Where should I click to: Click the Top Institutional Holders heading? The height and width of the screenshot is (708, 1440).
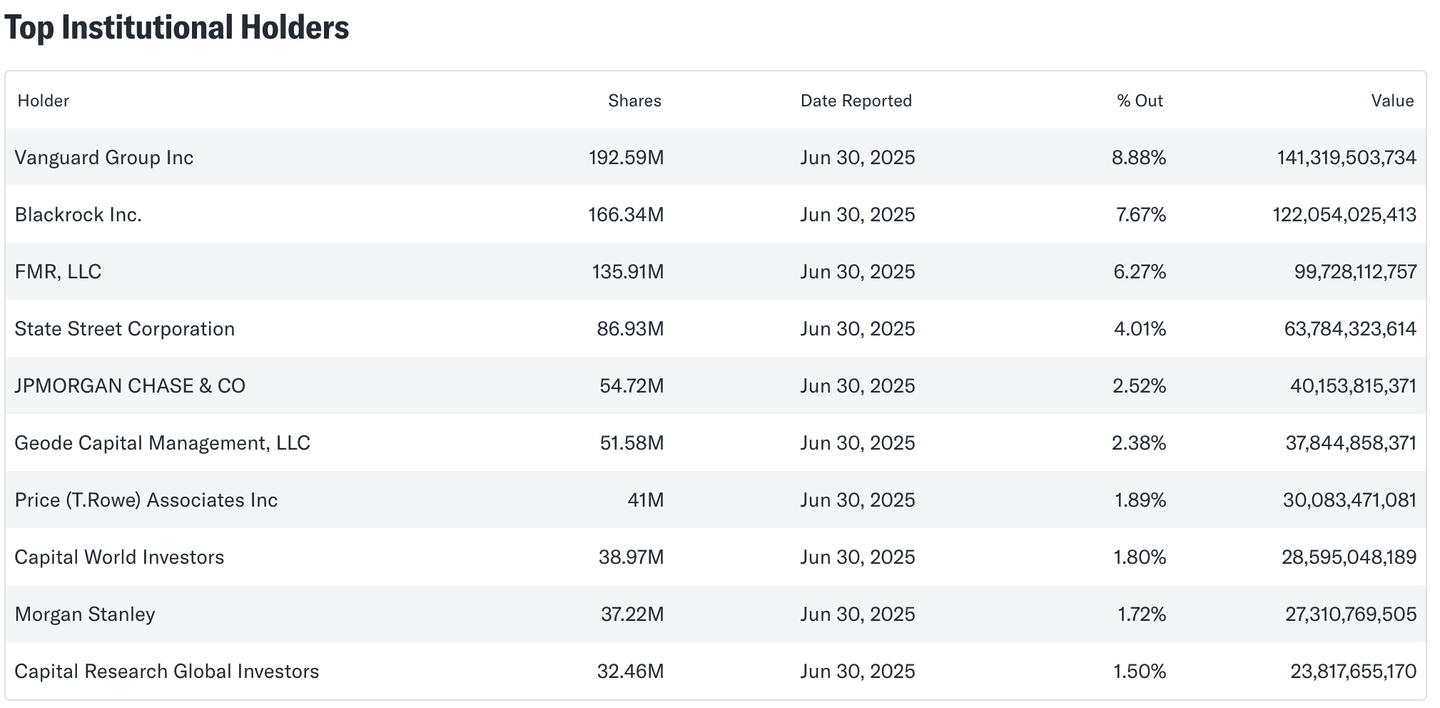tap(177, 28)
